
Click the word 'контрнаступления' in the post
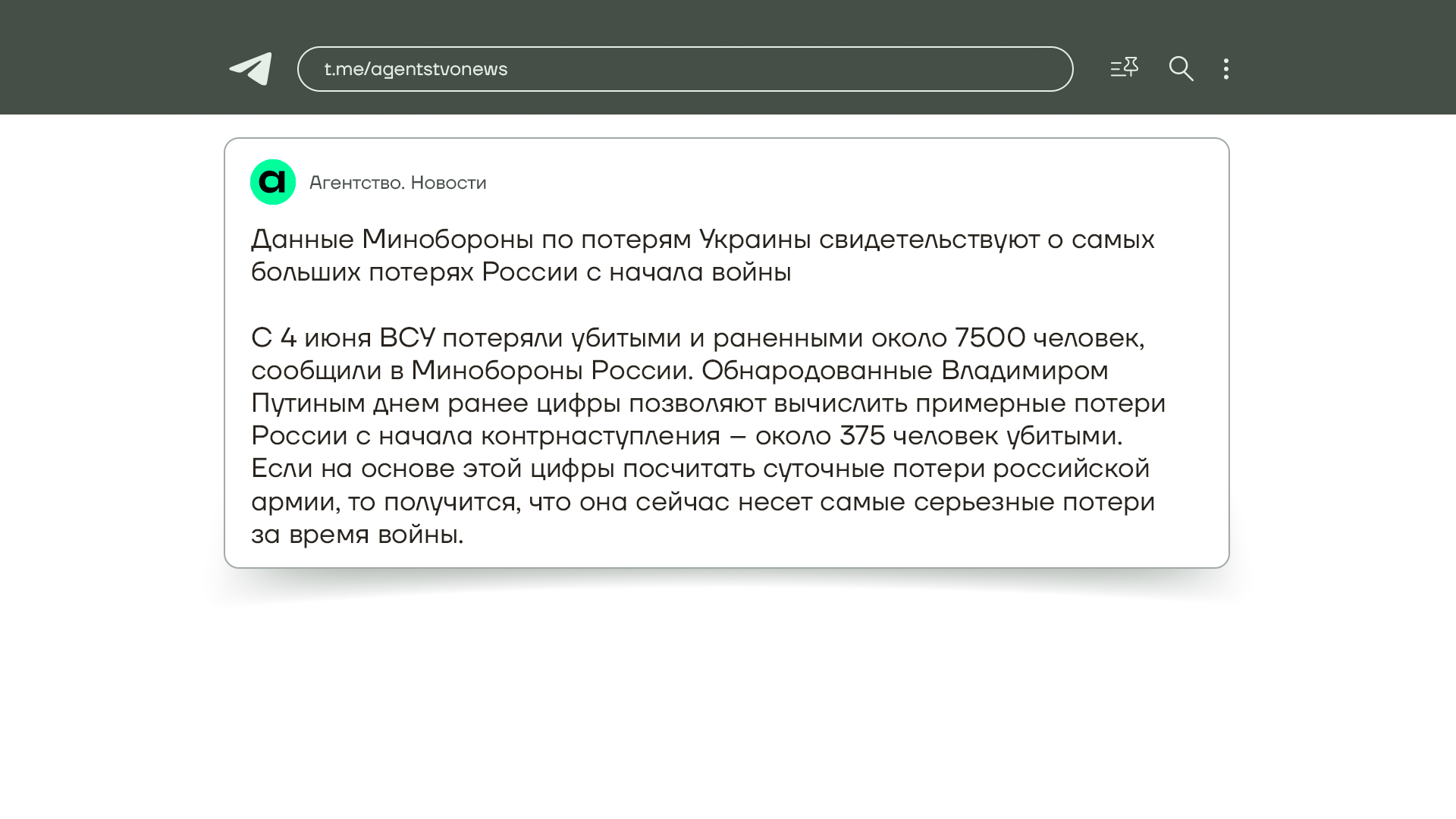(600, 436)
